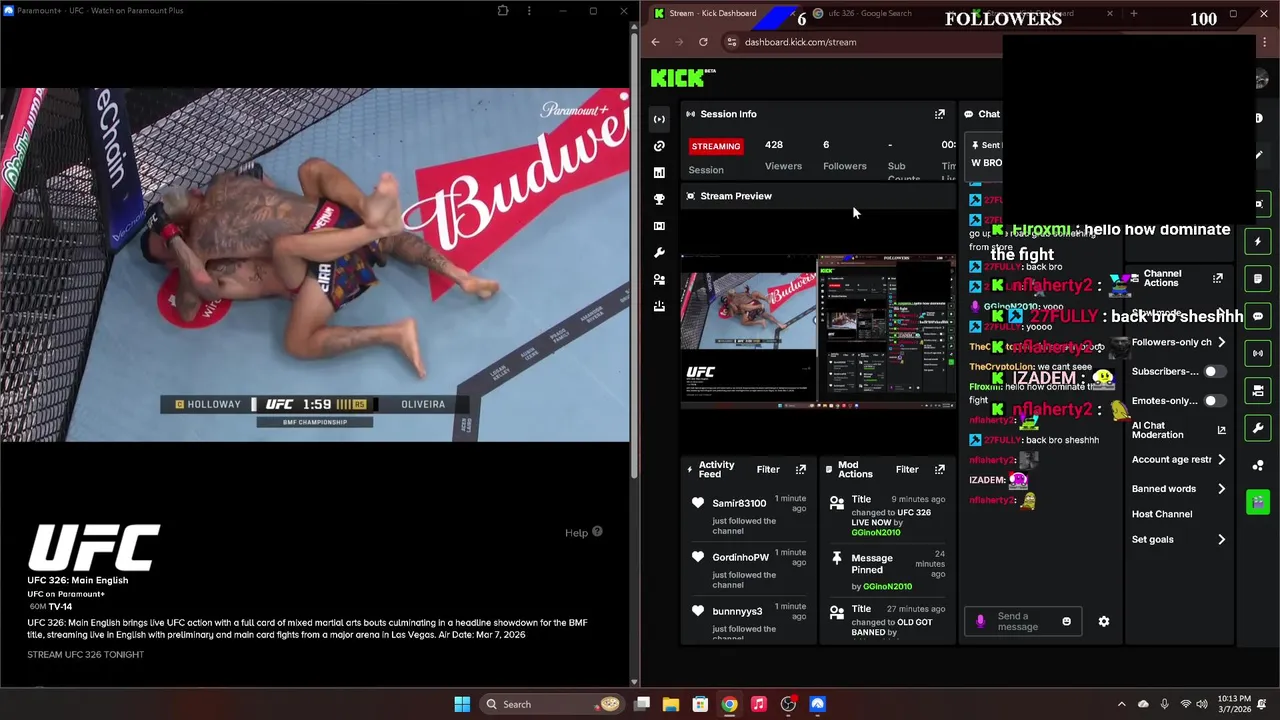Click GGinoN2010 in Message Pinned entry
1280x720 pixels.
887,586
